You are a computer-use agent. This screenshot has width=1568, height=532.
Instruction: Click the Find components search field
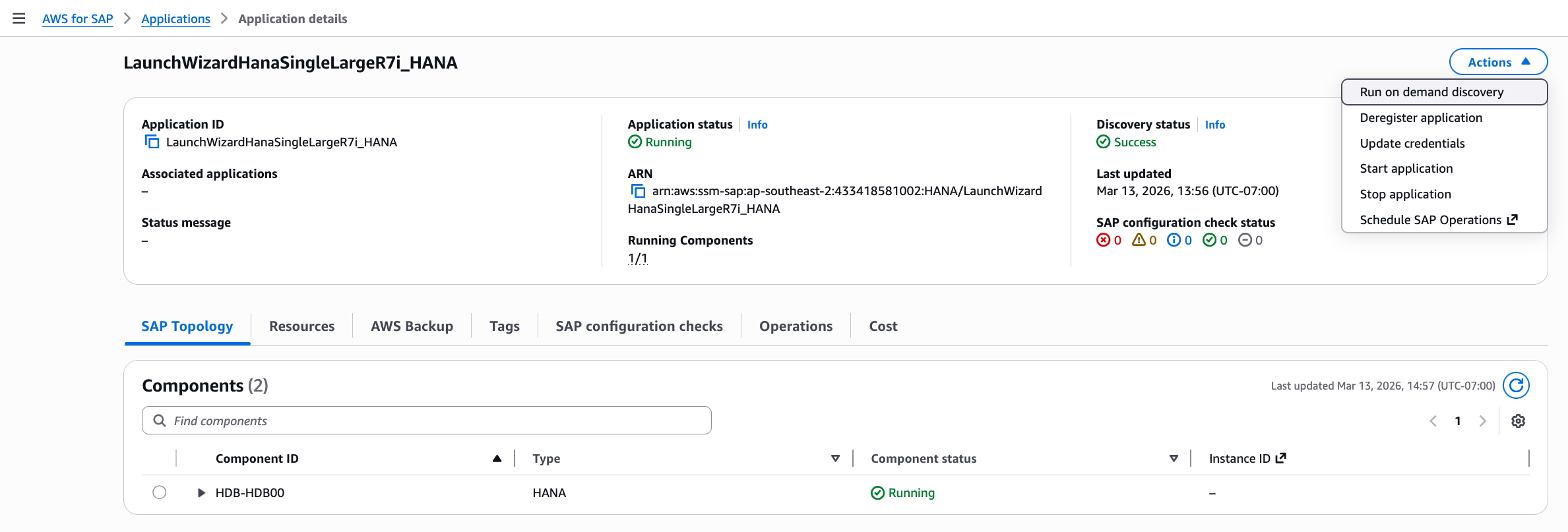[x=435, y=421]
